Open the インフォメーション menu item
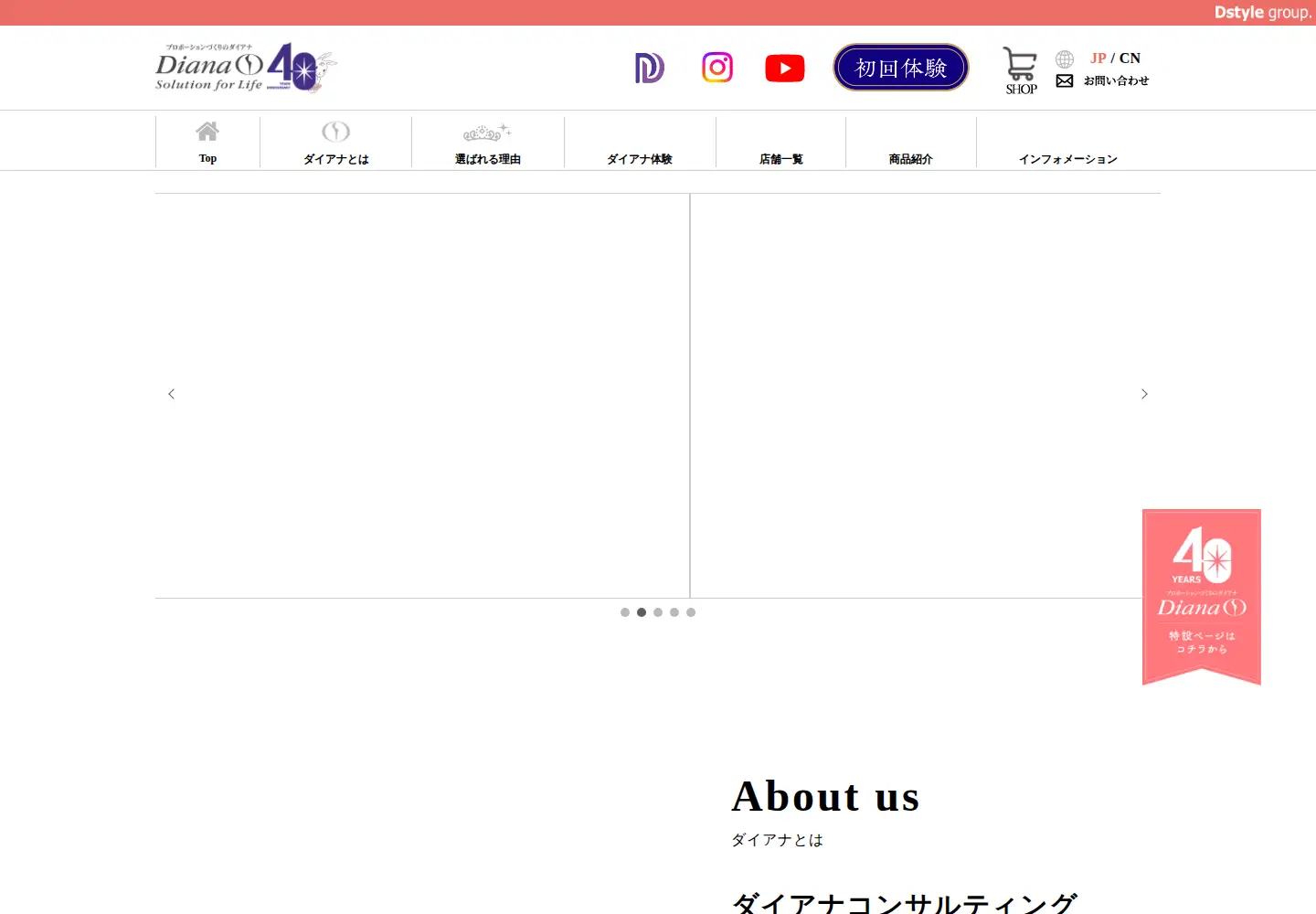Viewport: 1316px width, 914px height. pyautogui.click(x=1068, y=143)
